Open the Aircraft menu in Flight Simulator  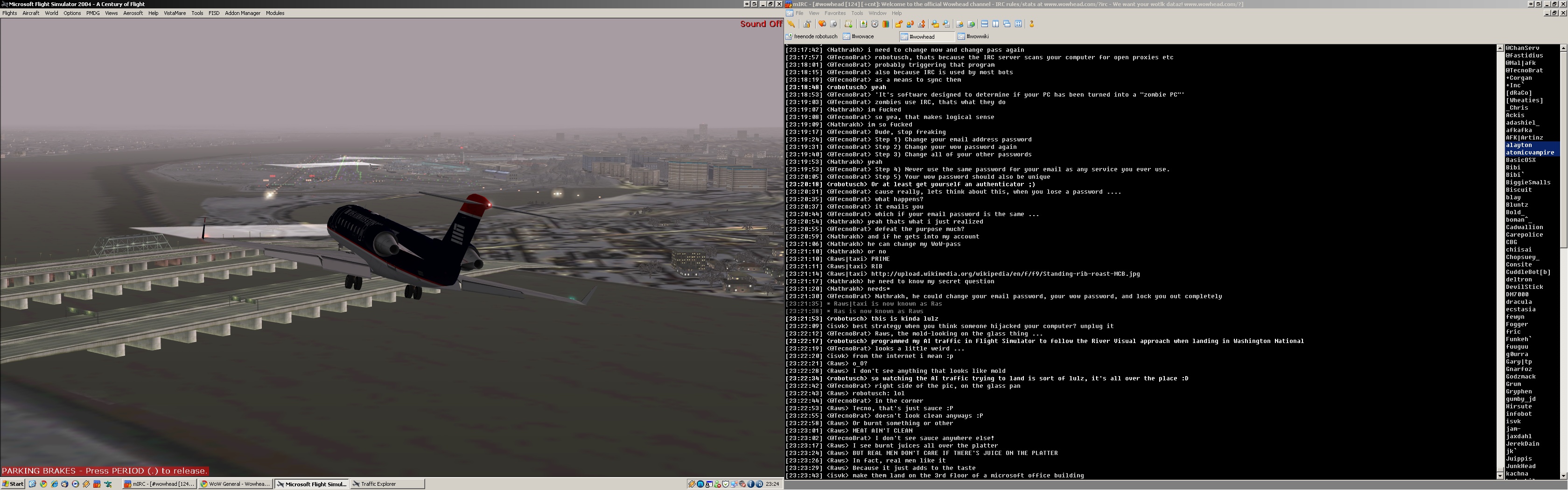(x=30, y=13)
